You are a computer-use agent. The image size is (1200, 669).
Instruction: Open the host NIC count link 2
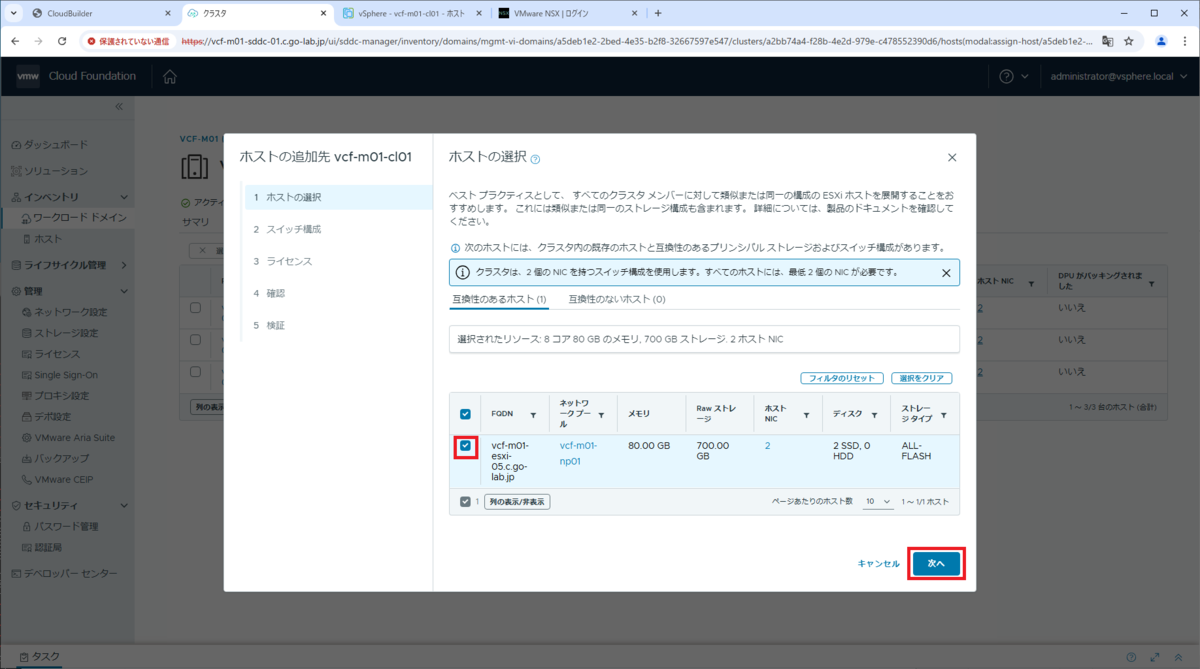pyautogui.click(x=767, y=446)
